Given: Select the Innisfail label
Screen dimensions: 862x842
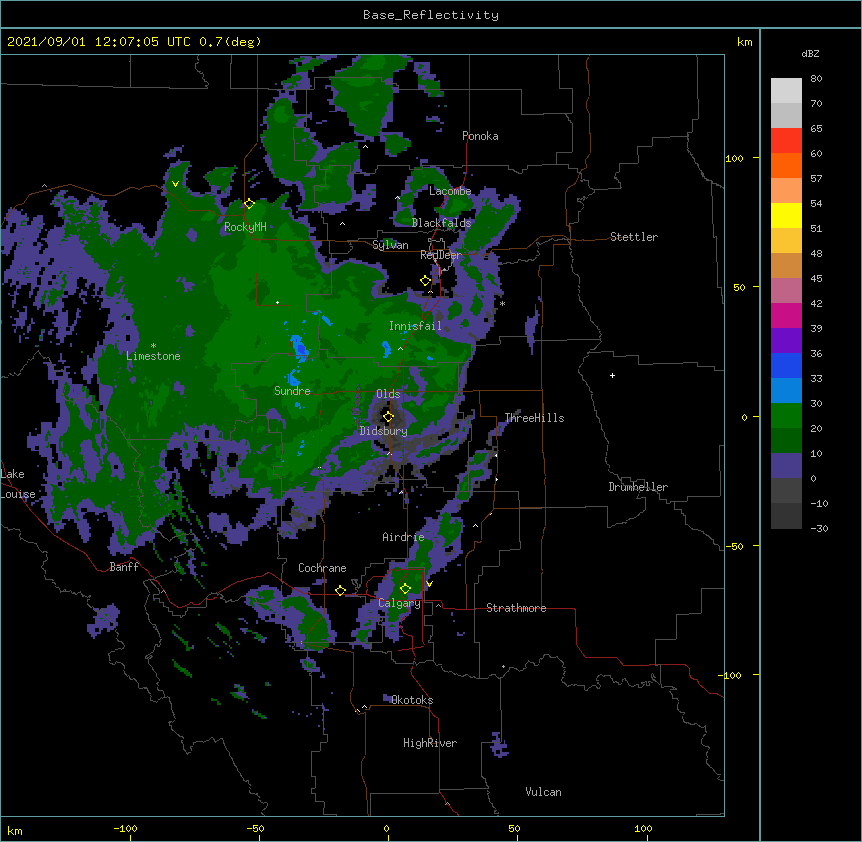Looking at the screenshot, I should pos(415,326).
